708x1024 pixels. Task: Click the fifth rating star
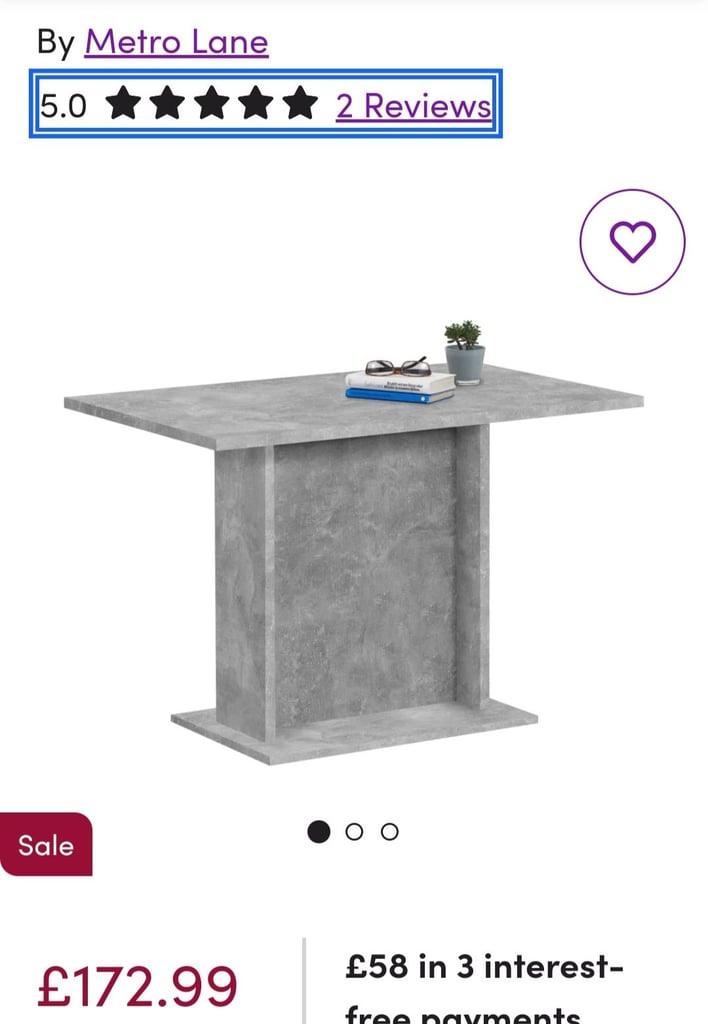[300, 103]
